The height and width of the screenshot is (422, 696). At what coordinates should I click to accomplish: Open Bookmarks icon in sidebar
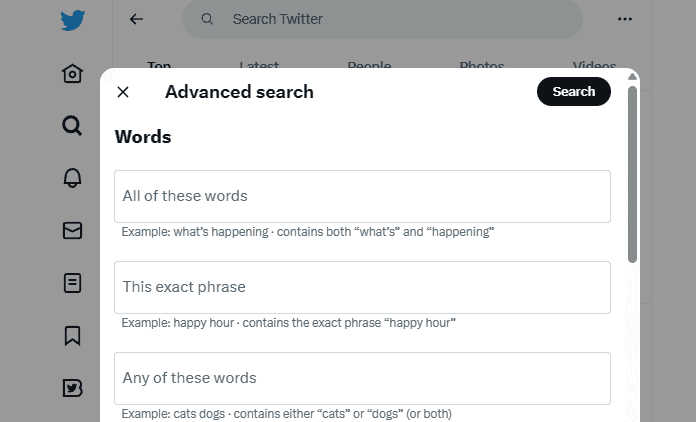pyautogui.click(x=72, y=335)
